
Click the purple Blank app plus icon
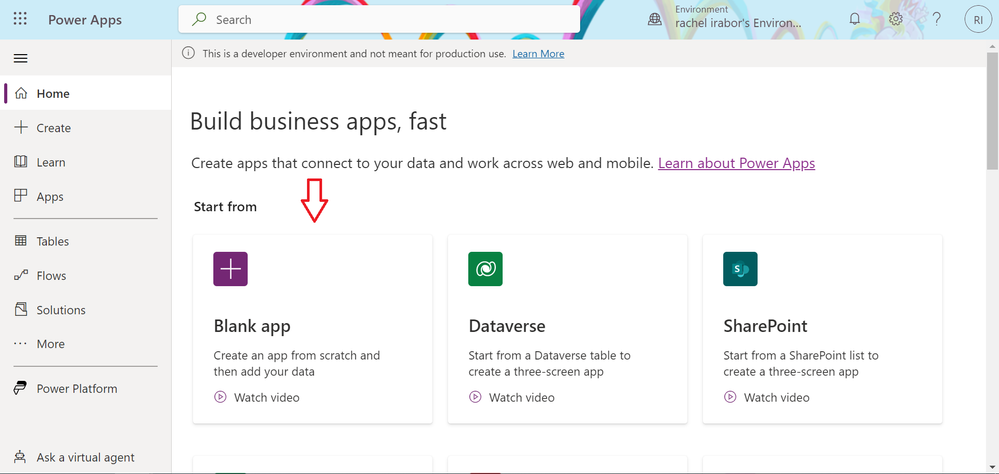pos(231,269)
